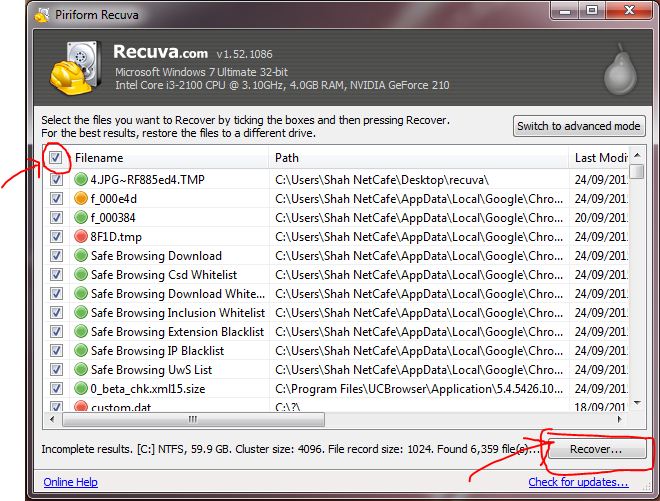Click green dot of Safe Browsing Extension Blacklist
Image resolution: width=660 pixels, height=501 pixels.
80,331
